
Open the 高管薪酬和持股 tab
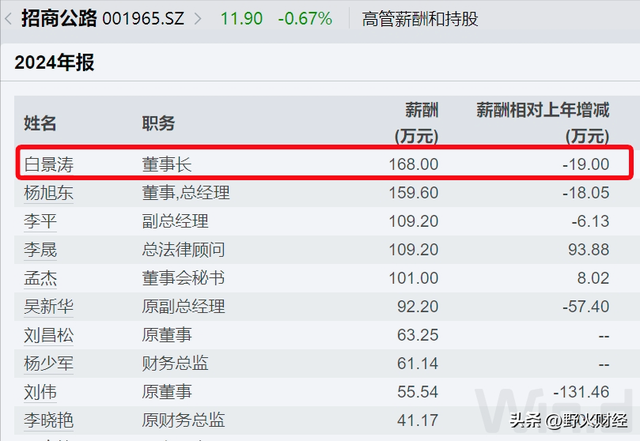420,19
